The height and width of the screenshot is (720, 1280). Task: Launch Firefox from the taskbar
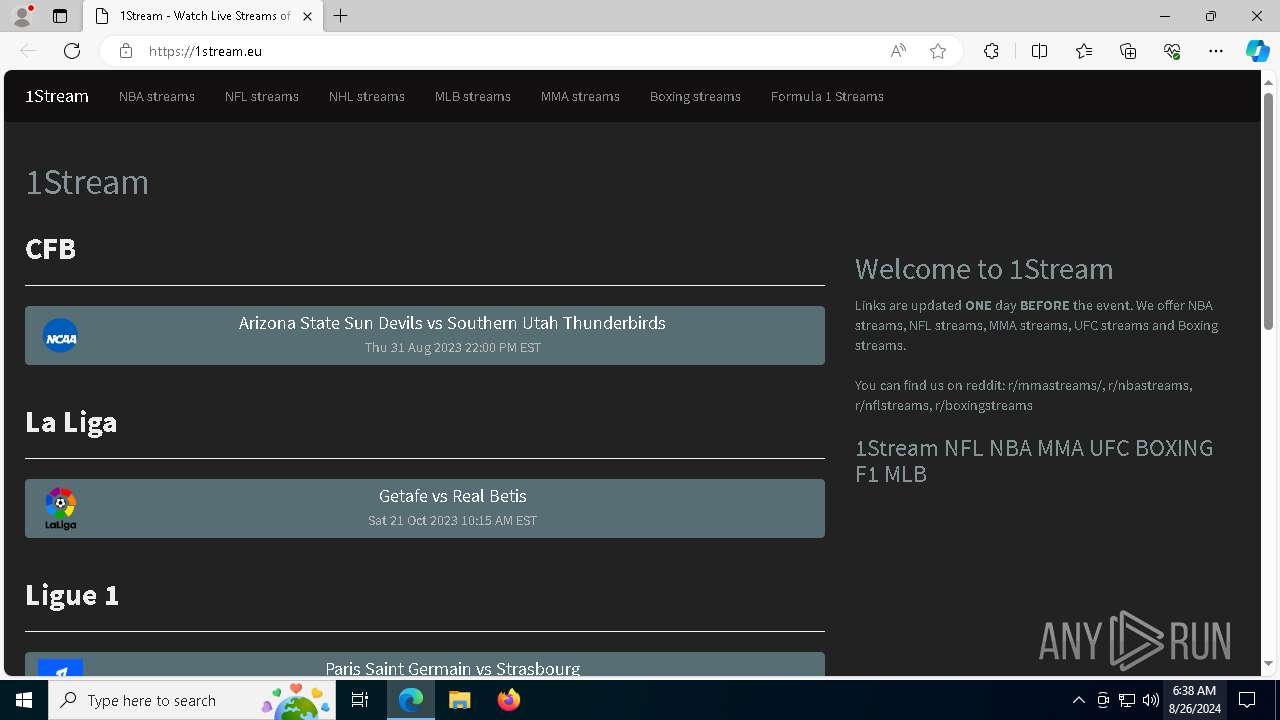click(509, 700)
